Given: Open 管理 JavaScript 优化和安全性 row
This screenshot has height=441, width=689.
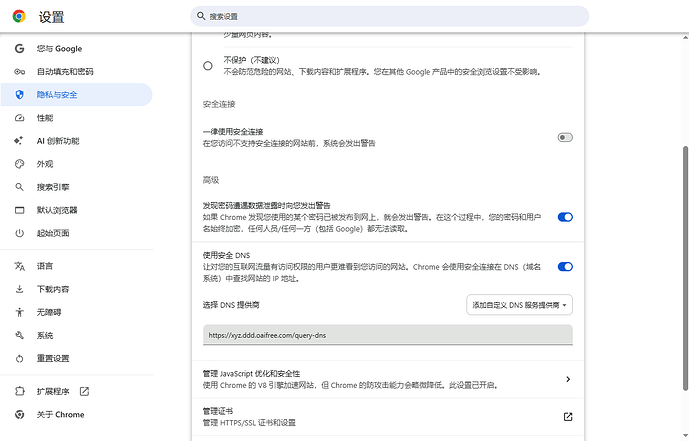Looking at the screenshot, I should pos(388,379).
